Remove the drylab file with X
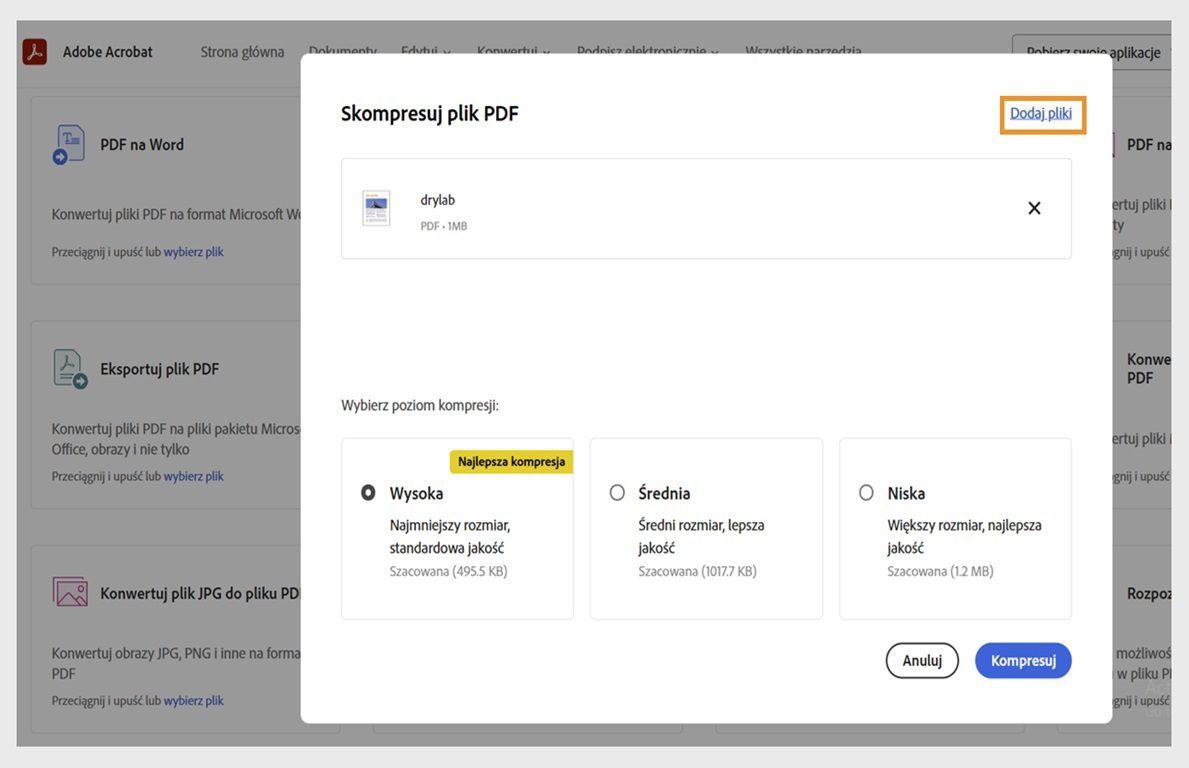Viewport: 1189px width, 768px height. coord(1034,208)
